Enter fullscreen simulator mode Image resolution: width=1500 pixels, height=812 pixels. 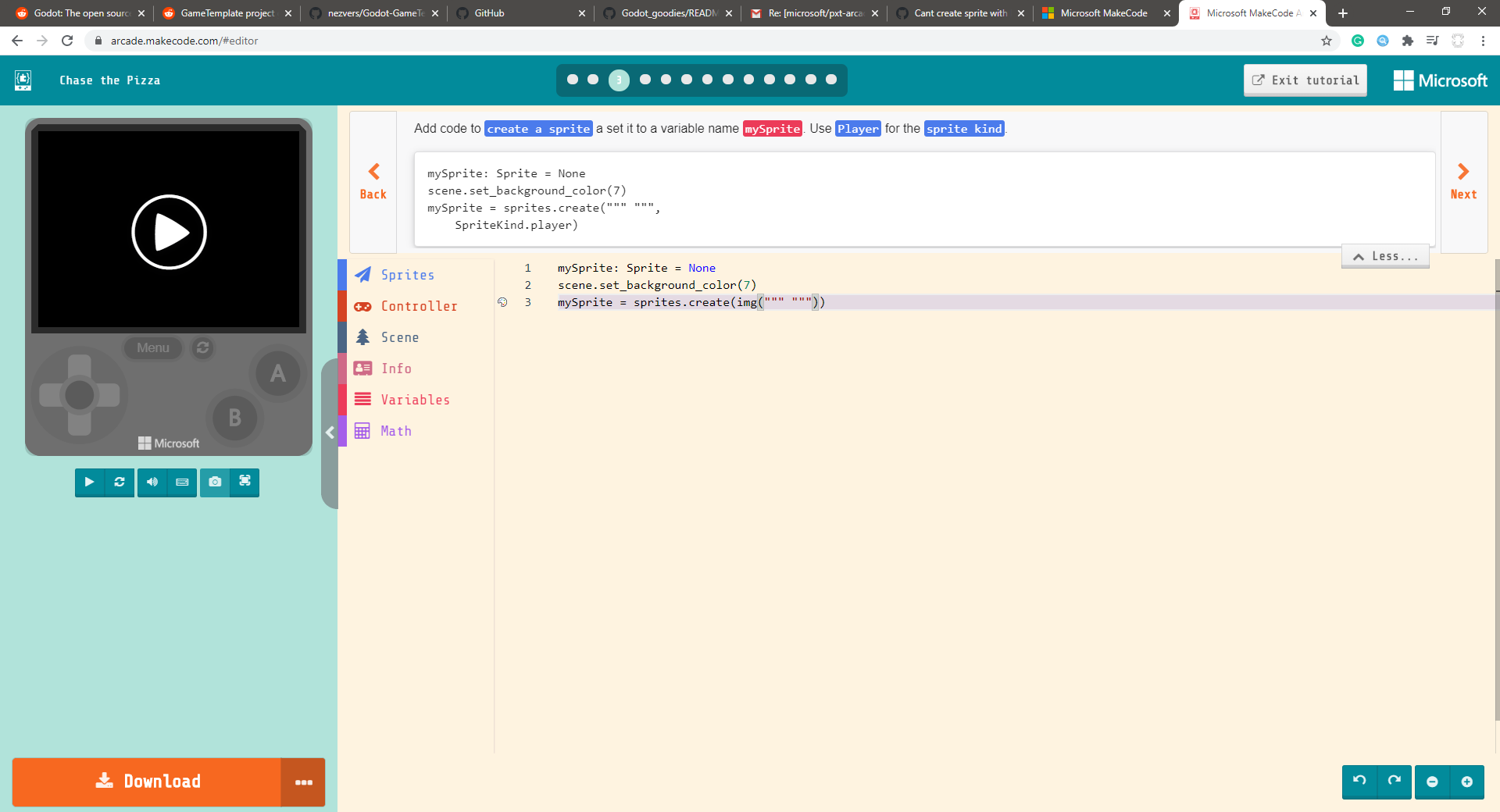tap(245, 483)
